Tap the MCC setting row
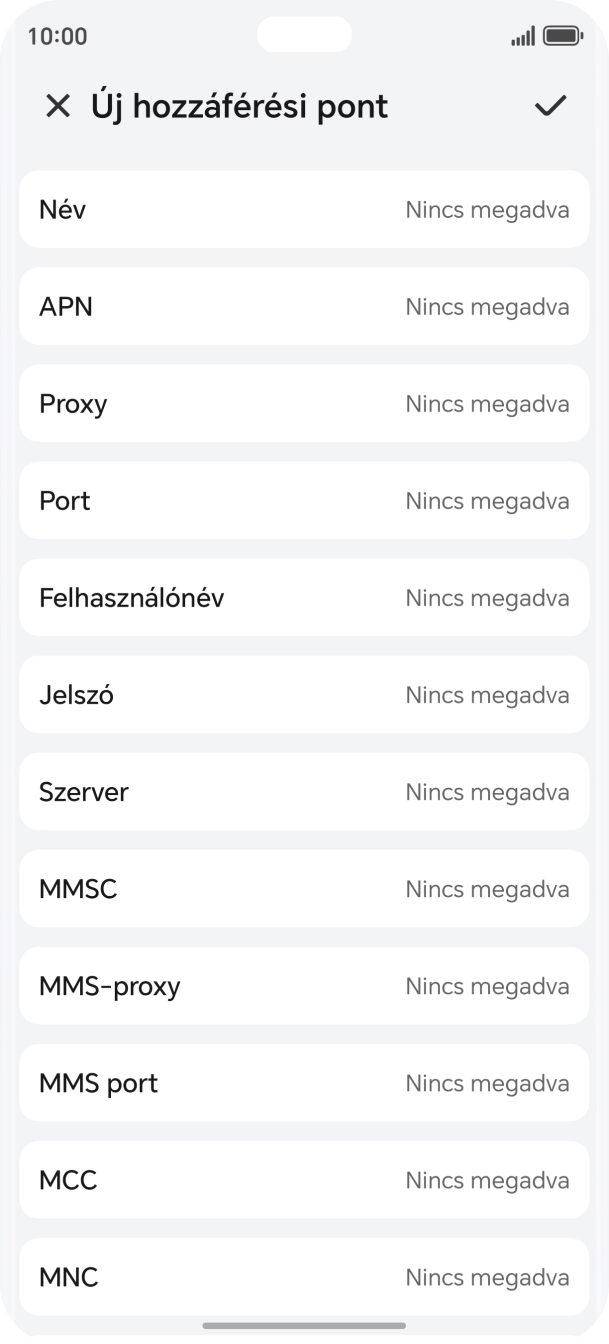The width and height of the screenshot is (609, 1344). coord(304,1180)
